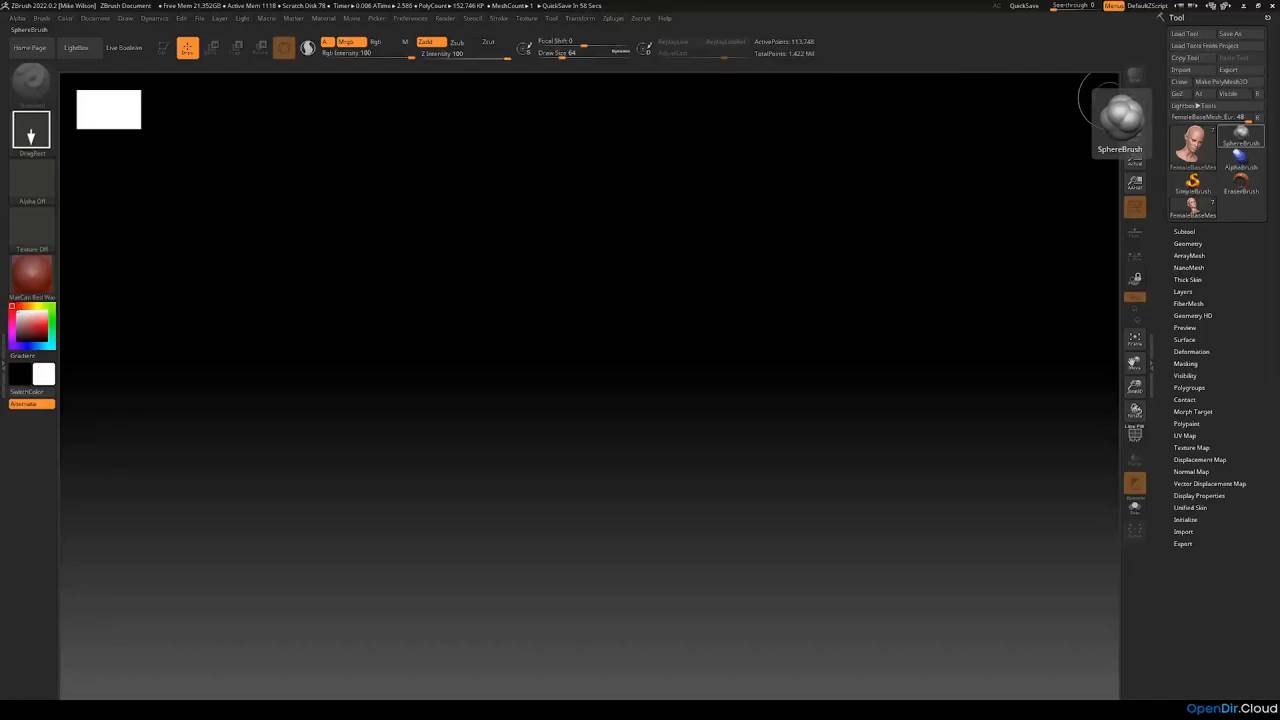This screenshot has height=720, width=1280.
Task: Select the Draw mode icon
Action: coord(187,48)
